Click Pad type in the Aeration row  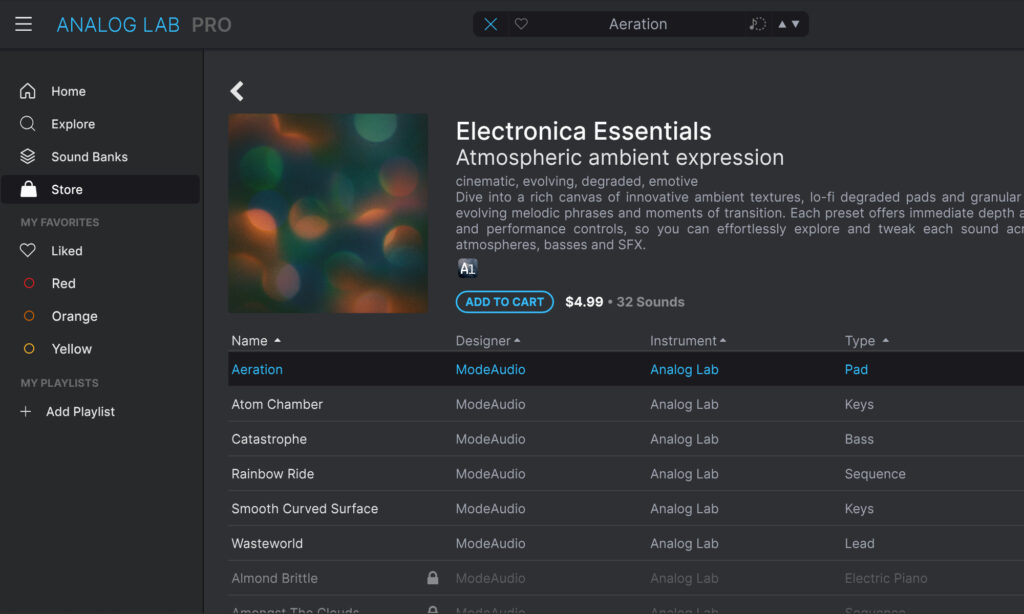tap(856, 370)
